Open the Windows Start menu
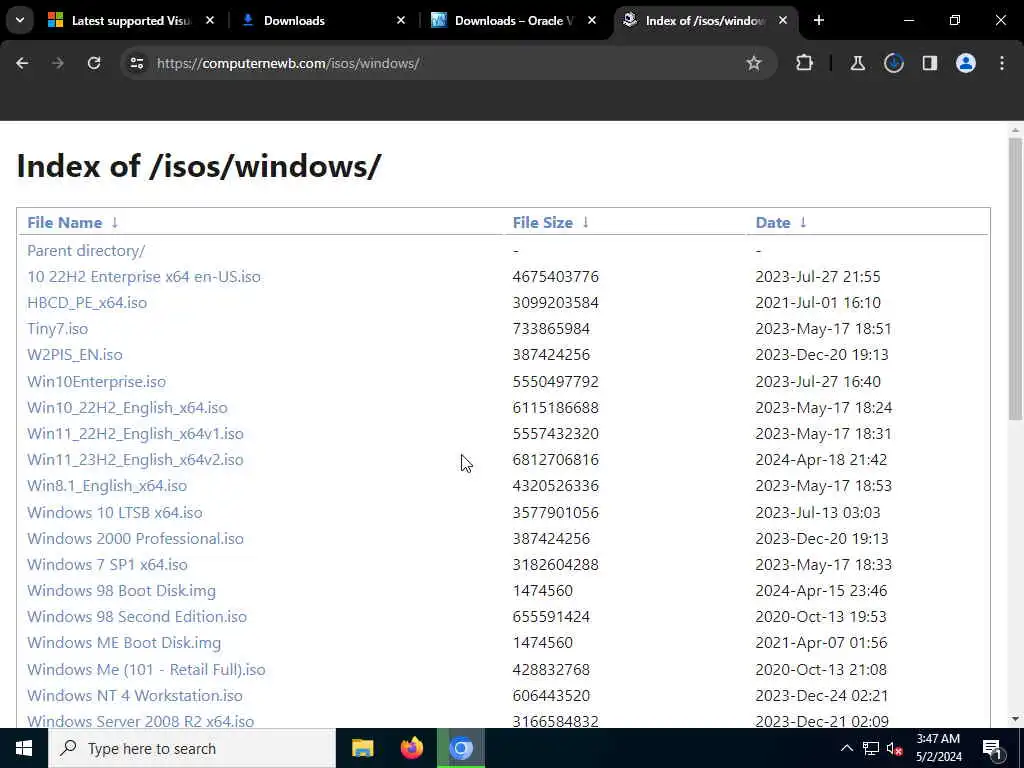The height and width of the screenshot is (768, 1024). click(x=24, y=748)
